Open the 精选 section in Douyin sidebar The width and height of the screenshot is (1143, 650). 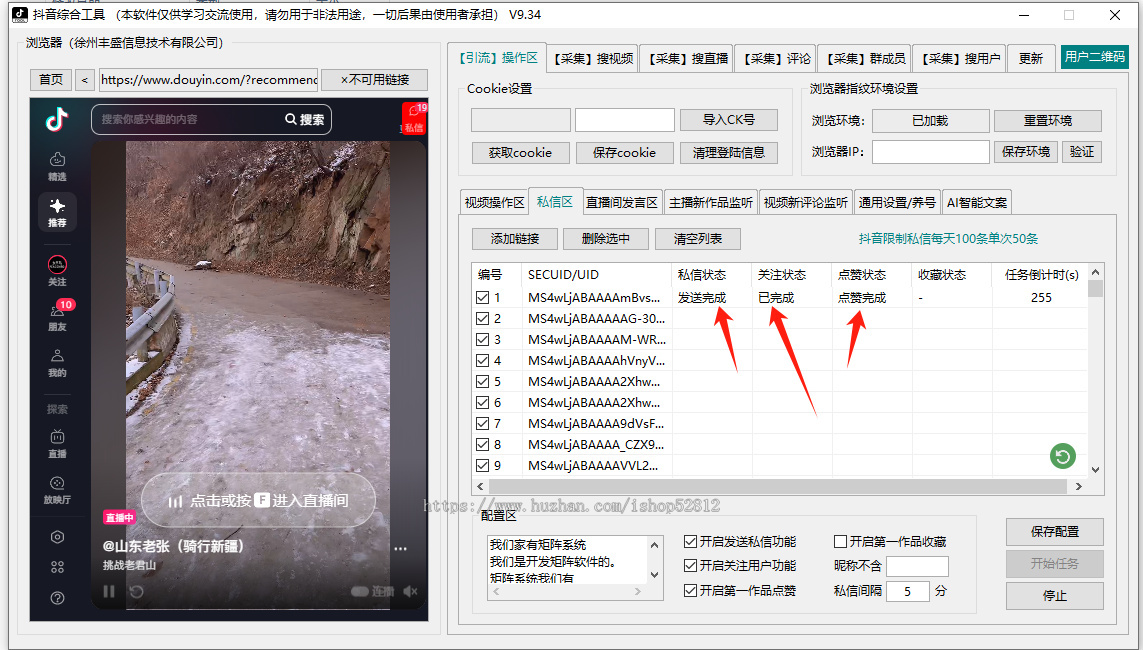(x=57, y=167)
